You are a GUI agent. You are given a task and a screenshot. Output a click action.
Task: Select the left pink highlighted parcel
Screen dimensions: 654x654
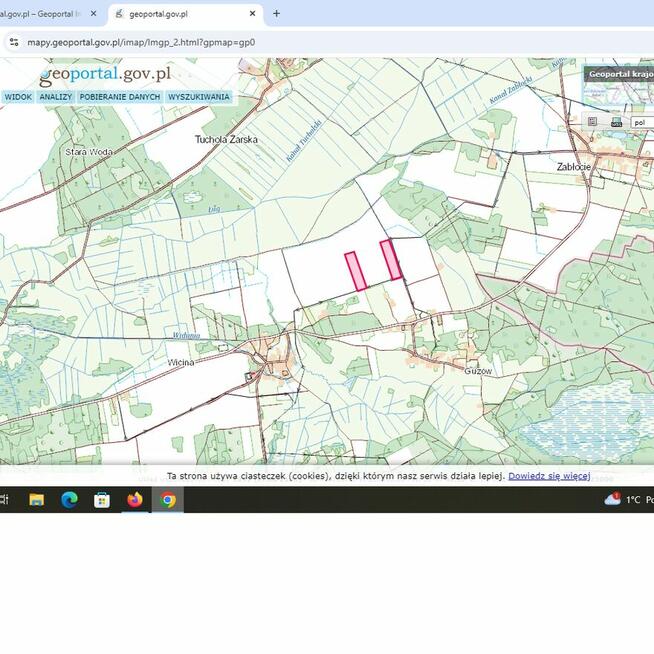click(355, 271)
